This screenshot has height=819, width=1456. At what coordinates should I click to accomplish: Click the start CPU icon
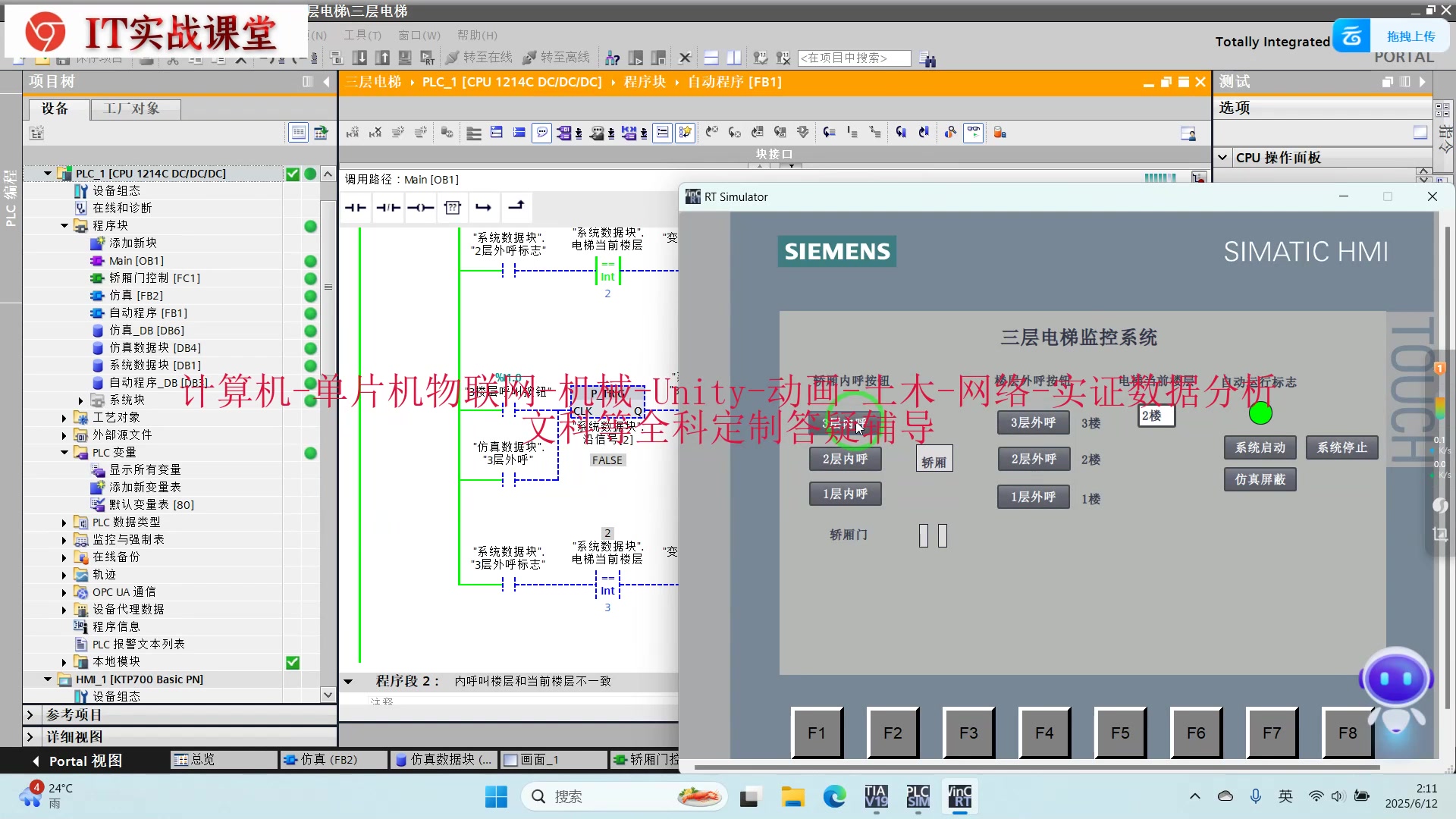(635, 58)
